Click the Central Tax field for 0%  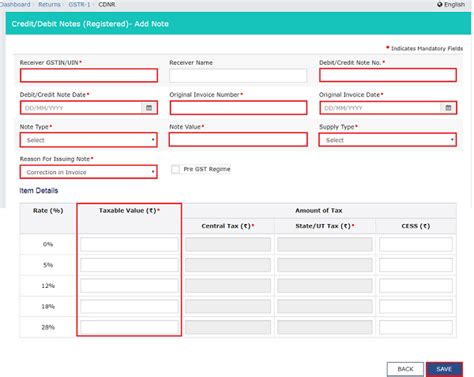coord(228,244)
